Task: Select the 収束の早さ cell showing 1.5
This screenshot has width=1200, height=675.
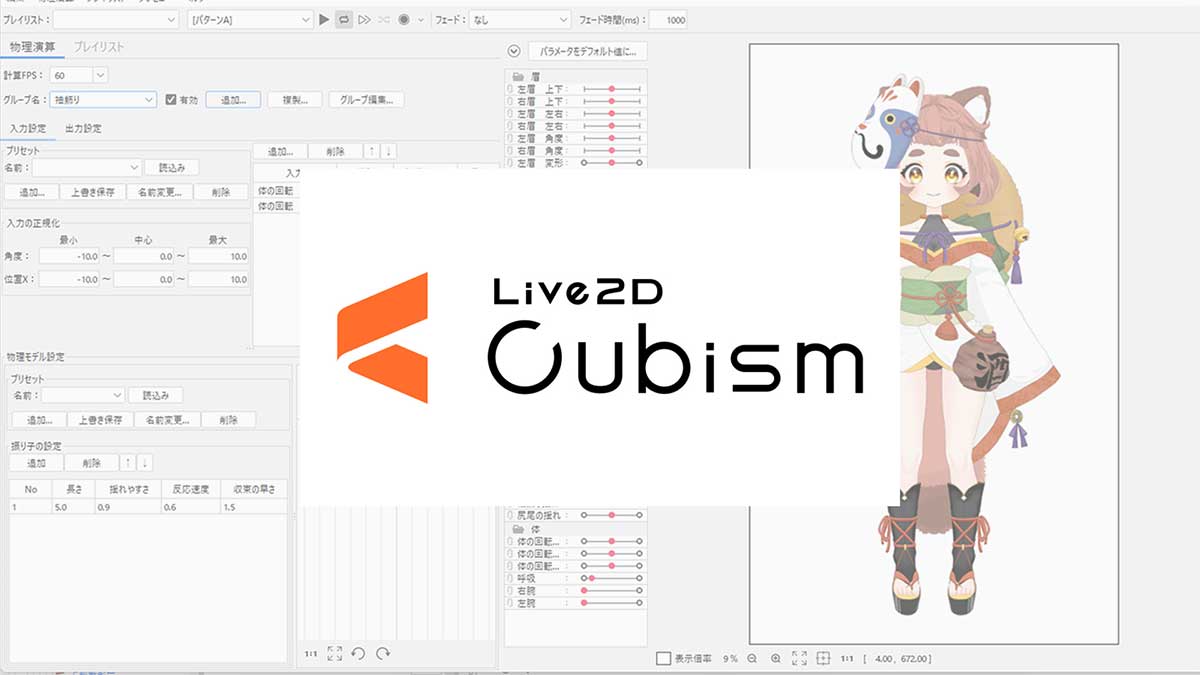Action: pos(254,508)
